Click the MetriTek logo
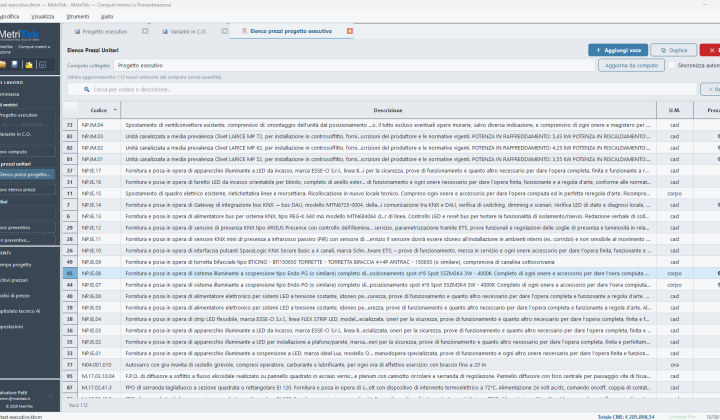This screenshot has width=720, height=420. 20,35
